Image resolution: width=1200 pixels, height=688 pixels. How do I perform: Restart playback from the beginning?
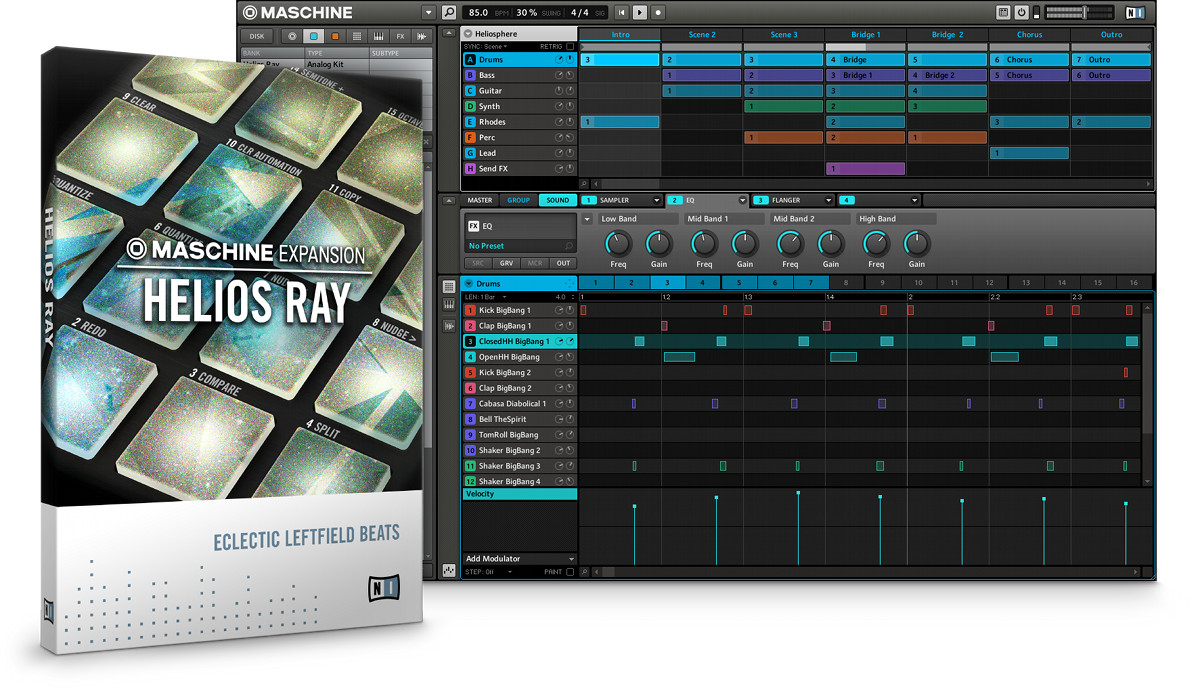(x=622, y=13)
